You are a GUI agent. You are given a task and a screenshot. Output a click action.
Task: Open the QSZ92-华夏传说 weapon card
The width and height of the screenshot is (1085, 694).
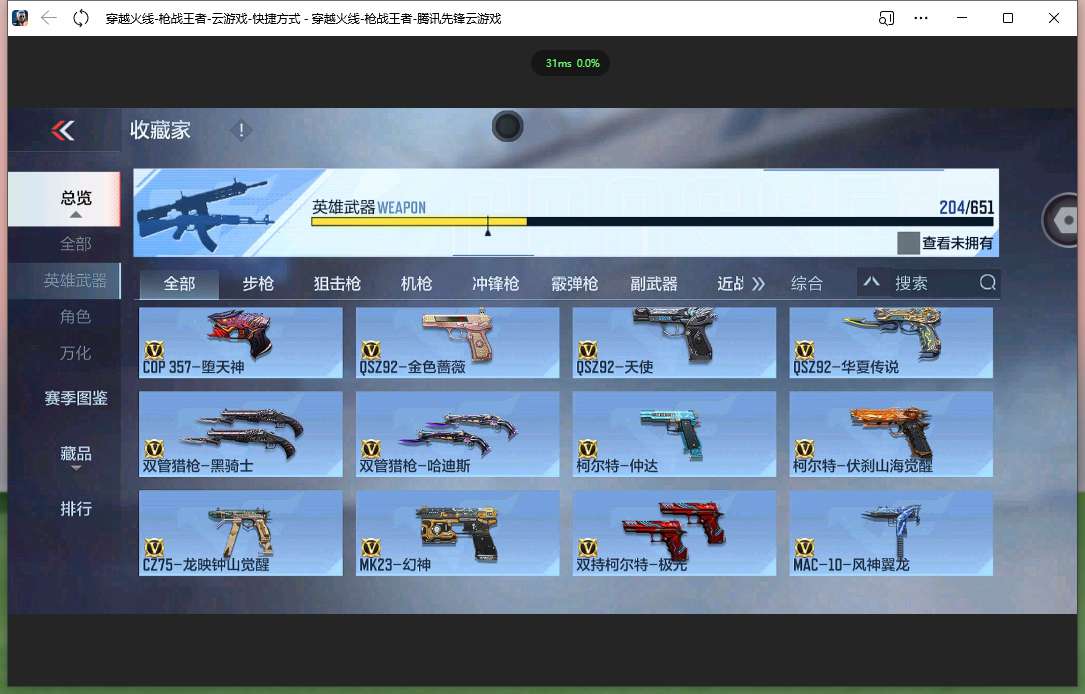(x=891, y=343)
